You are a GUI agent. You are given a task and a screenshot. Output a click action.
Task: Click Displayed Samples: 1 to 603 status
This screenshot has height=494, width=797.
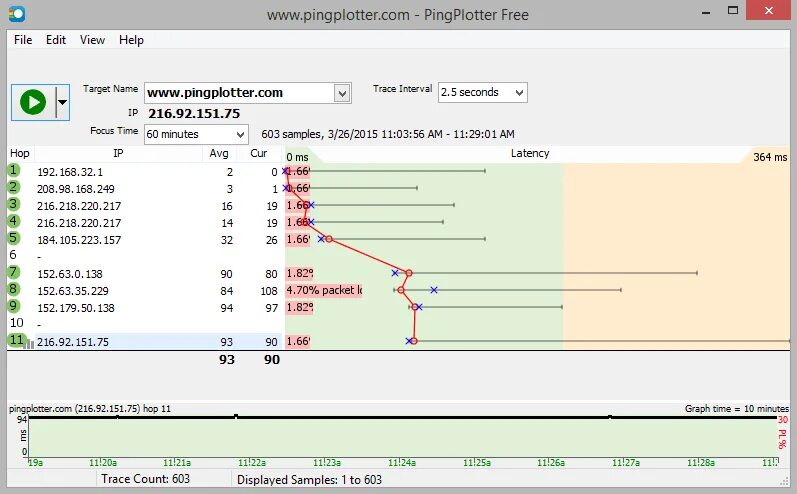click(x=309, y=479)
